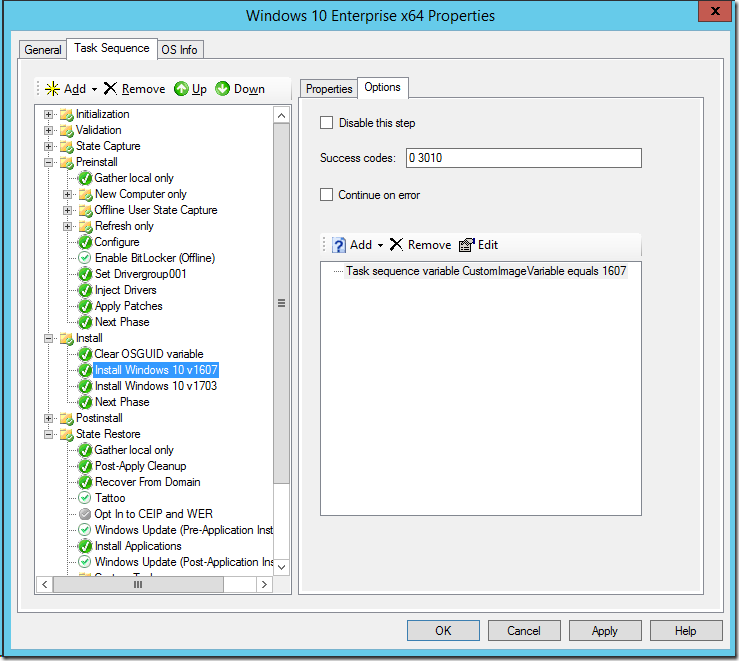
Task: Click the check icon beside Set Drivergroup001
Action: point(85,274)
